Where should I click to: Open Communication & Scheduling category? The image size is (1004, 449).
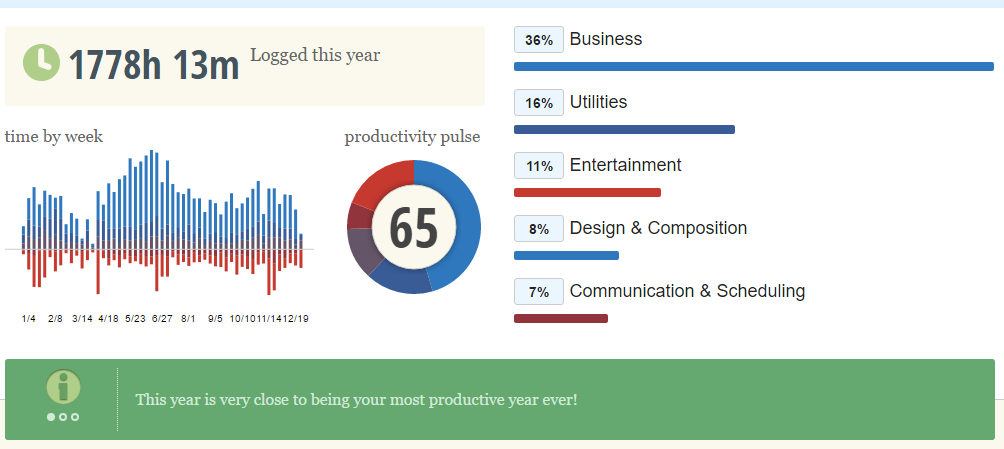coord(687,291)
